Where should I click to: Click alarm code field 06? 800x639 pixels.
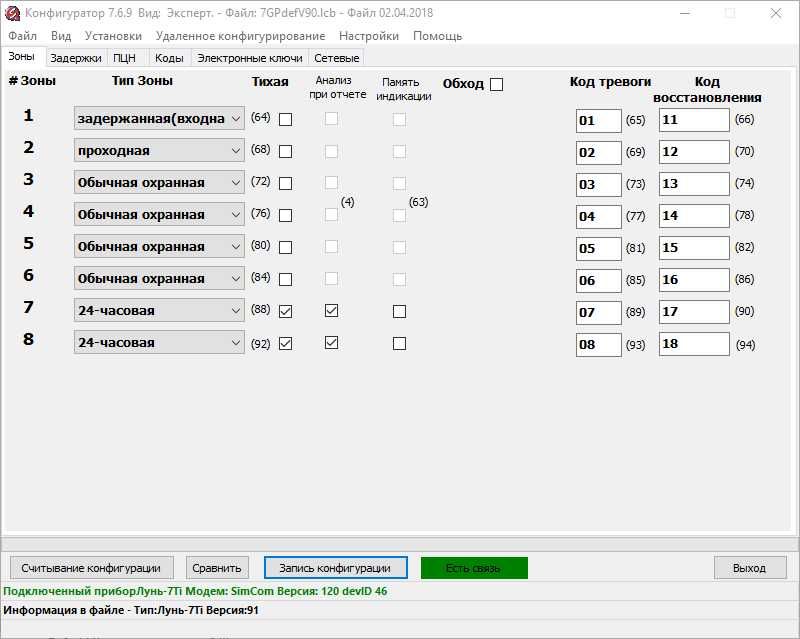point(598,281)
